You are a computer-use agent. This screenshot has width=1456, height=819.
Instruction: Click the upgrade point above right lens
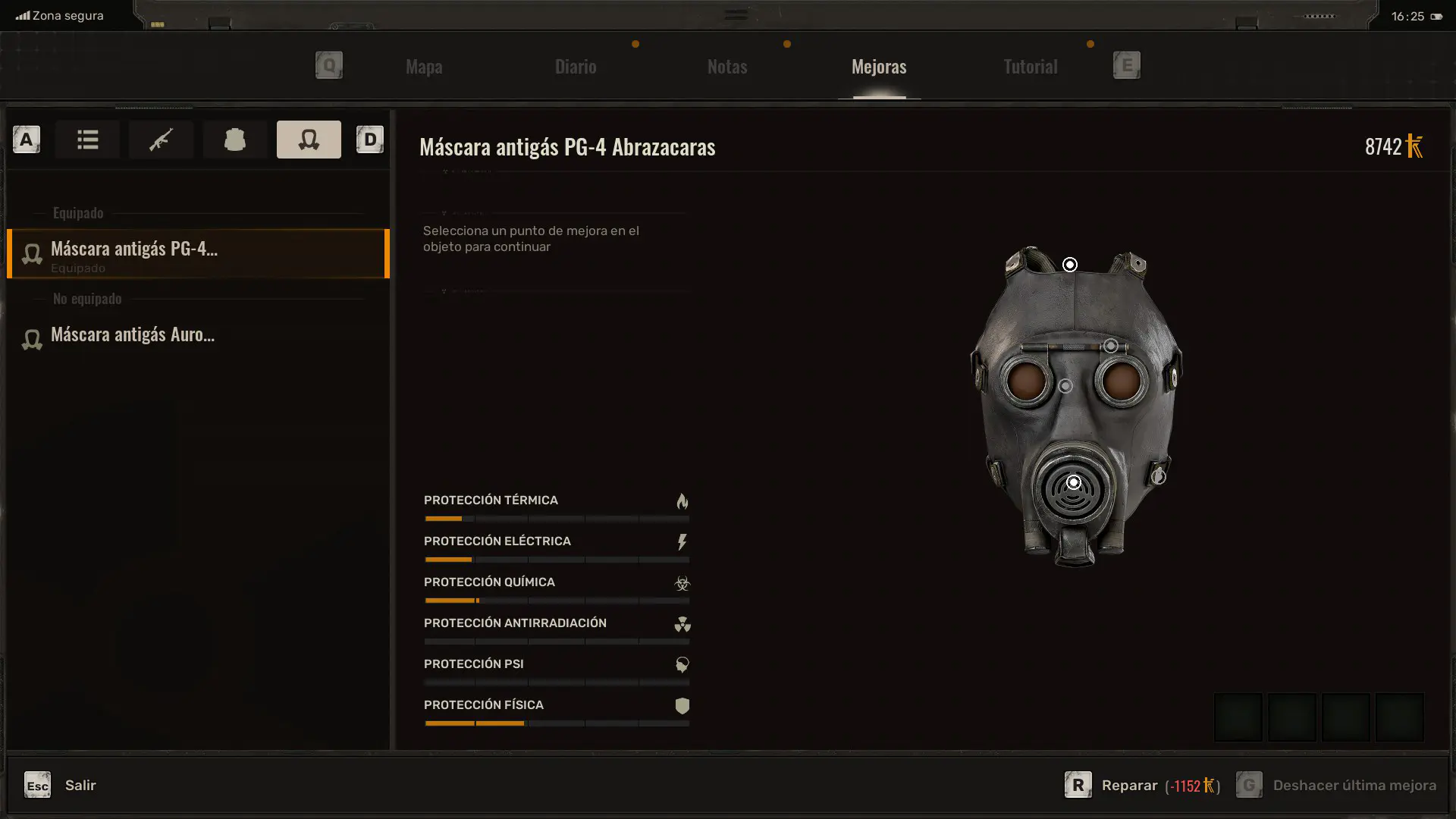point(1111,346)
